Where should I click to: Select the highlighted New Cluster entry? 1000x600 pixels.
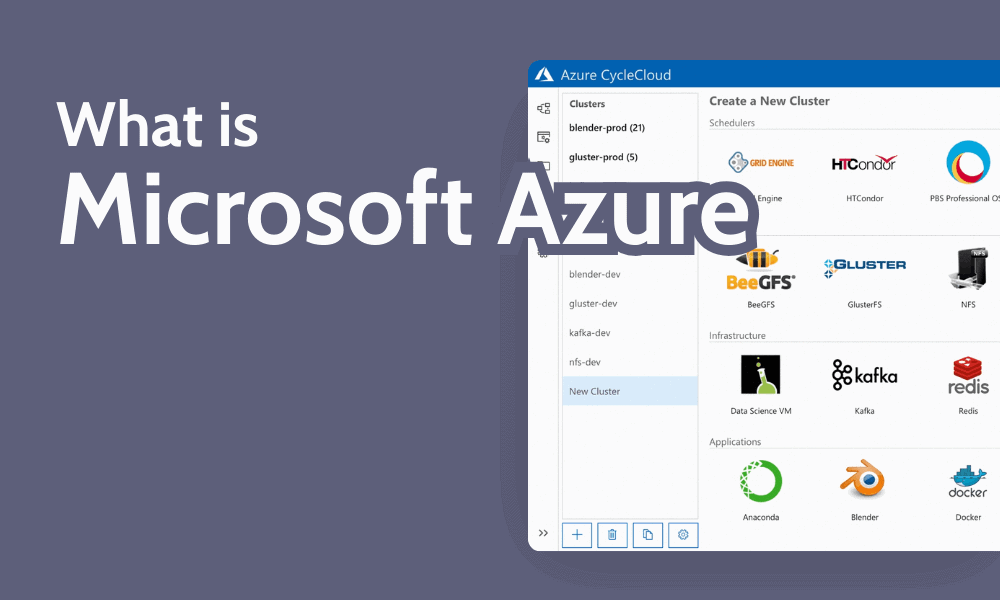point(629,391)
